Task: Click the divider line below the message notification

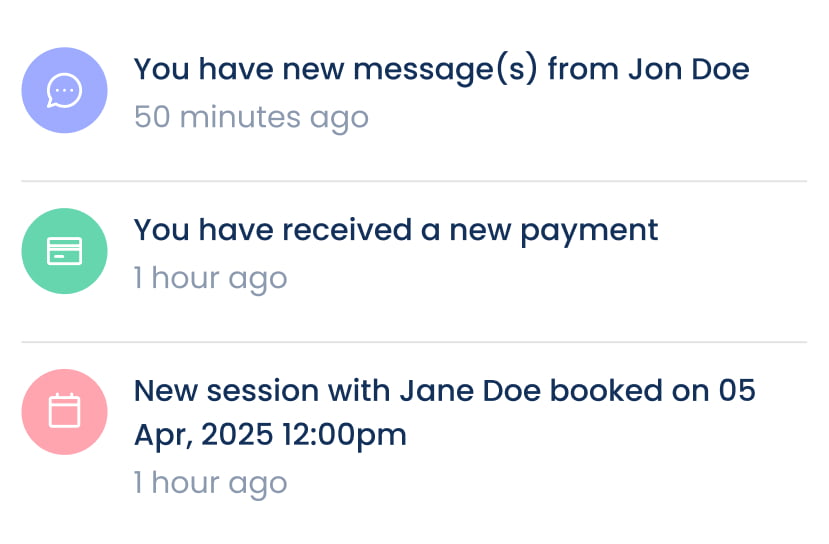Action: coord(414,181)
